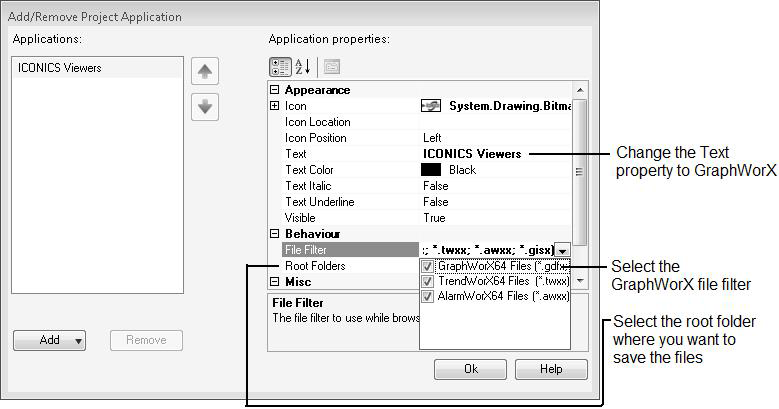Click the Alphabetical sort icon
Image resolution: width=779 pixels, height=409 pixels.
(304, 67)
